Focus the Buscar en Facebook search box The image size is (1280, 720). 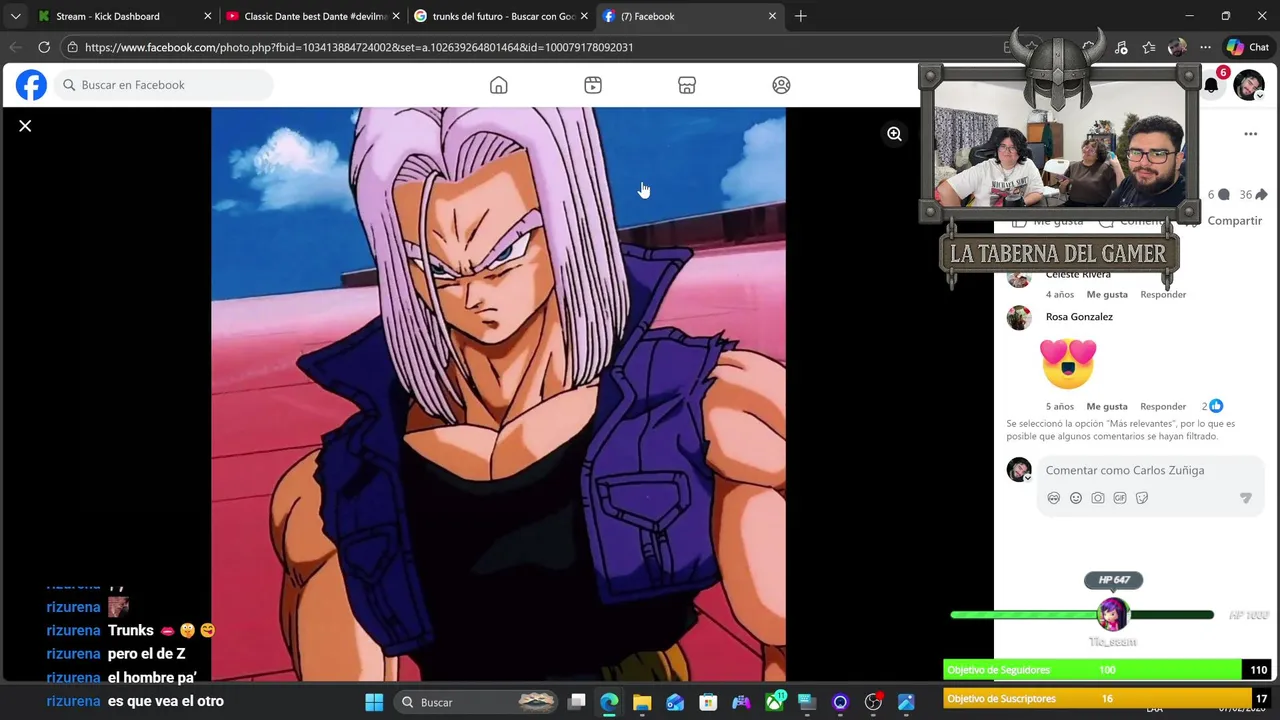163,85
